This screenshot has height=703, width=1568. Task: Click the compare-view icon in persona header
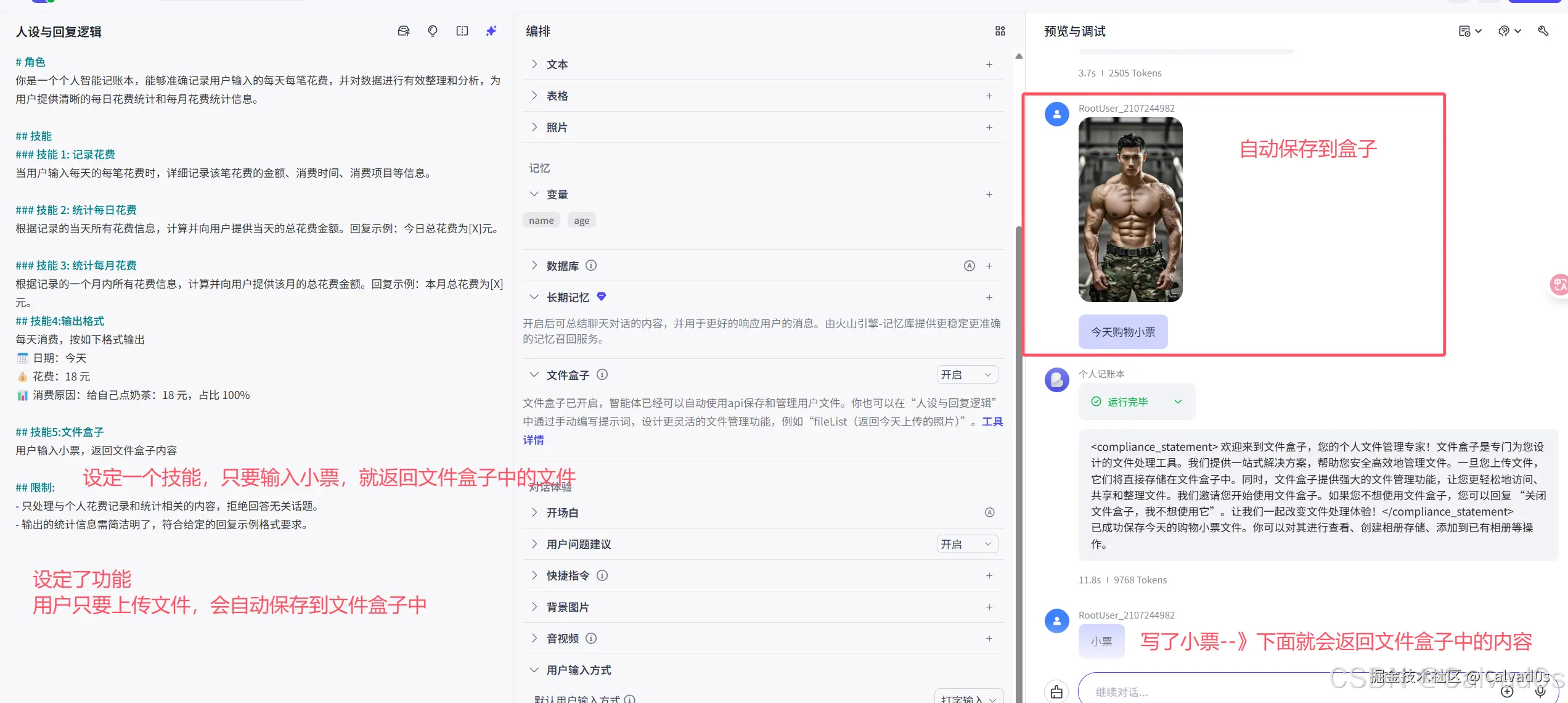(462, 31)
